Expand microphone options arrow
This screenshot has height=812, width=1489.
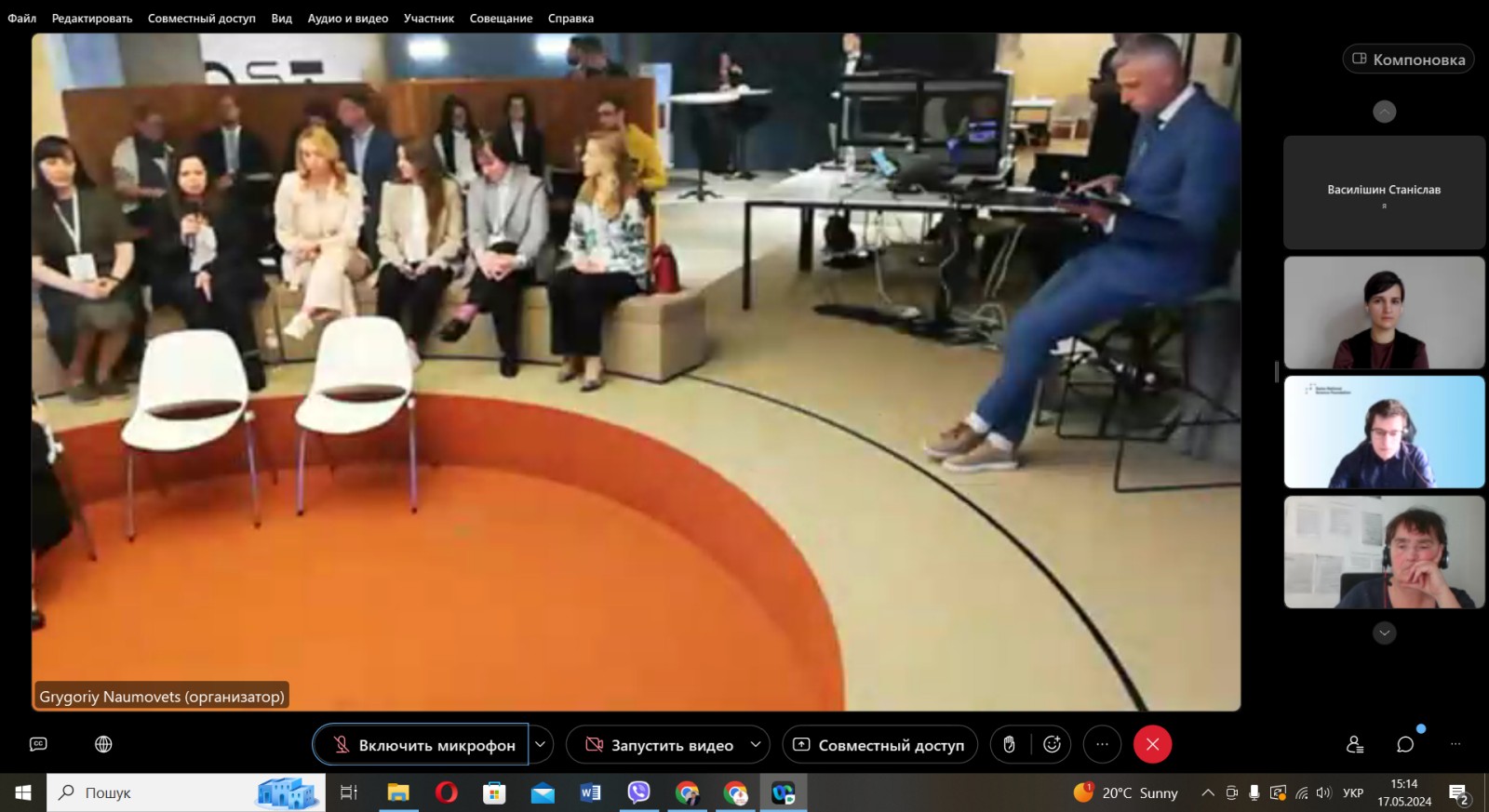540,744
